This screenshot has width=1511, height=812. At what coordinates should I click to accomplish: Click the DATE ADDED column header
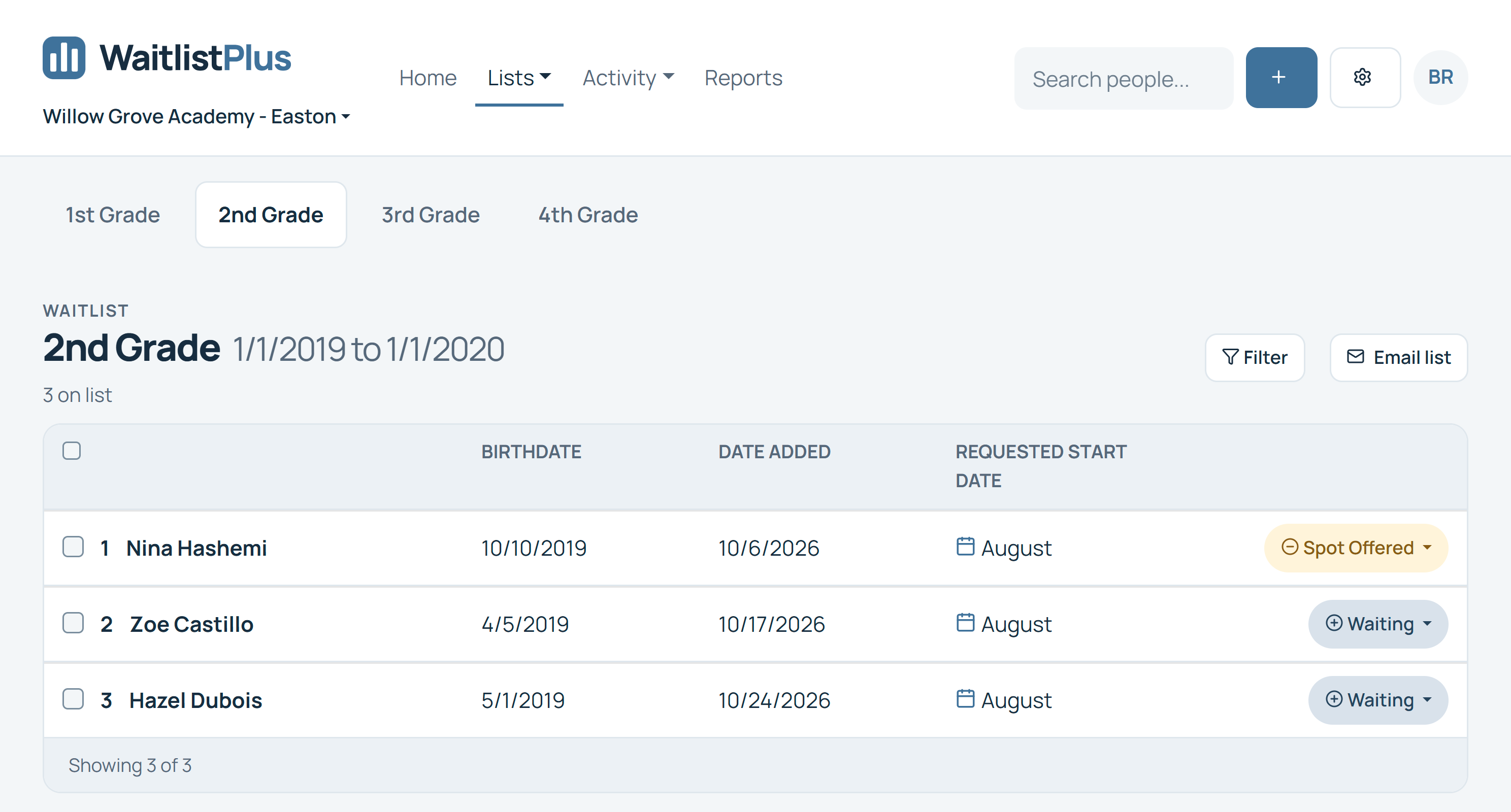(x=774, y=452)
